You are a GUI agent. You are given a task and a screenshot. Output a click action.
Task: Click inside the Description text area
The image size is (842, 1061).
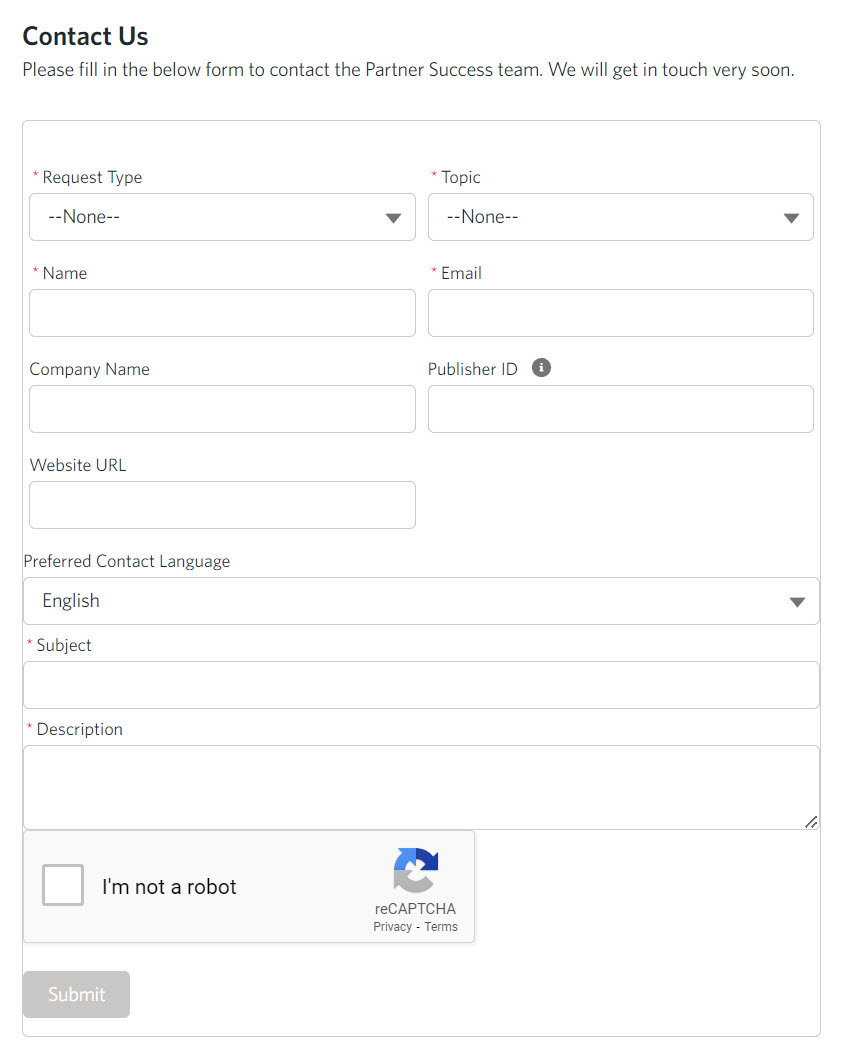coord(421,787)
